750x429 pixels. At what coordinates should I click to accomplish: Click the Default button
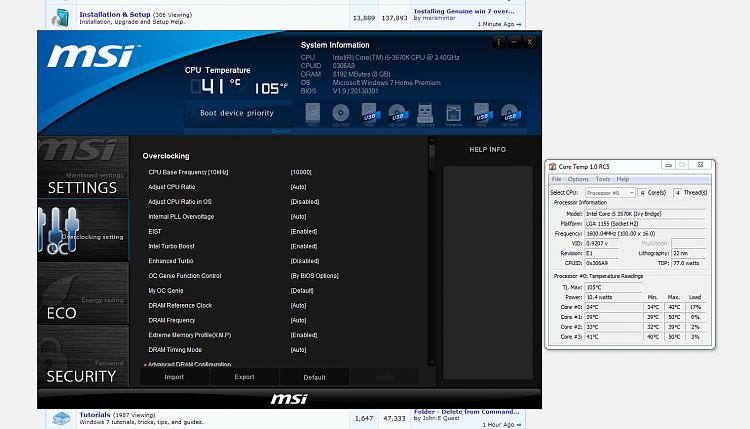pos(314,377)
